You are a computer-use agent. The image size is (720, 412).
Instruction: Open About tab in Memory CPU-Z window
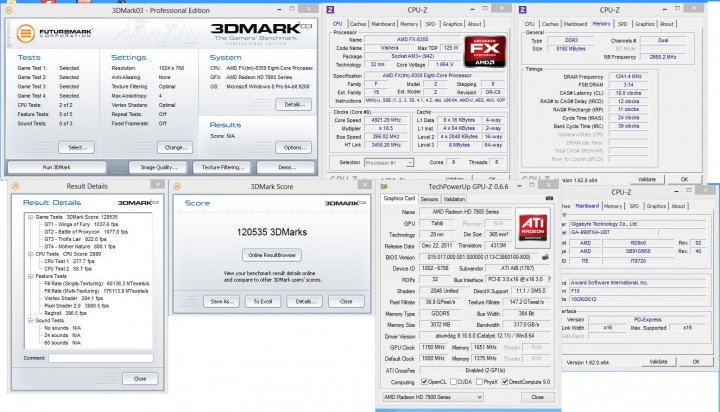pyautogui.click(x=666, y=24)
